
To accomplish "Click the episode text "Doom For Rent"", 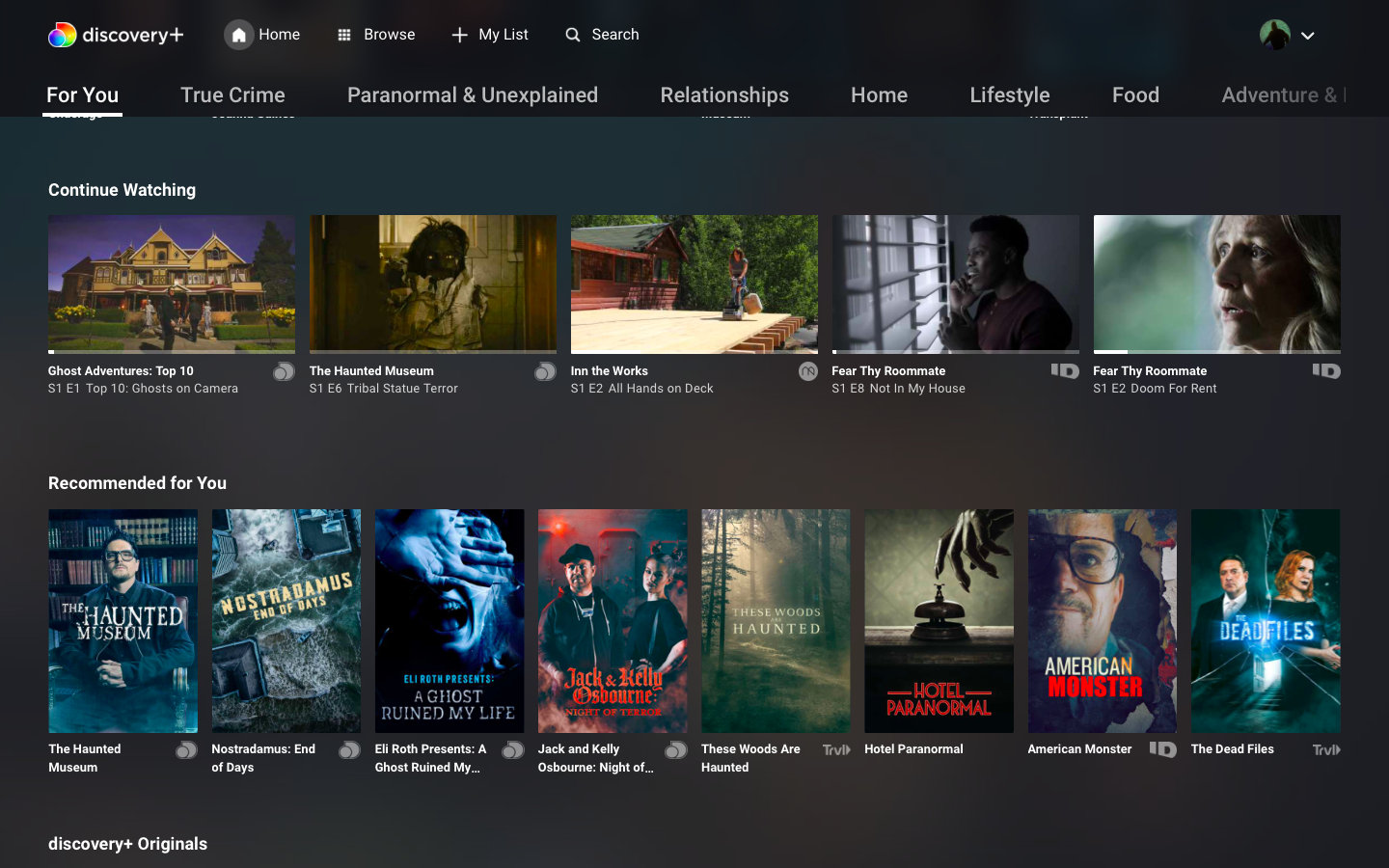I will click(x=1174, y=389).
